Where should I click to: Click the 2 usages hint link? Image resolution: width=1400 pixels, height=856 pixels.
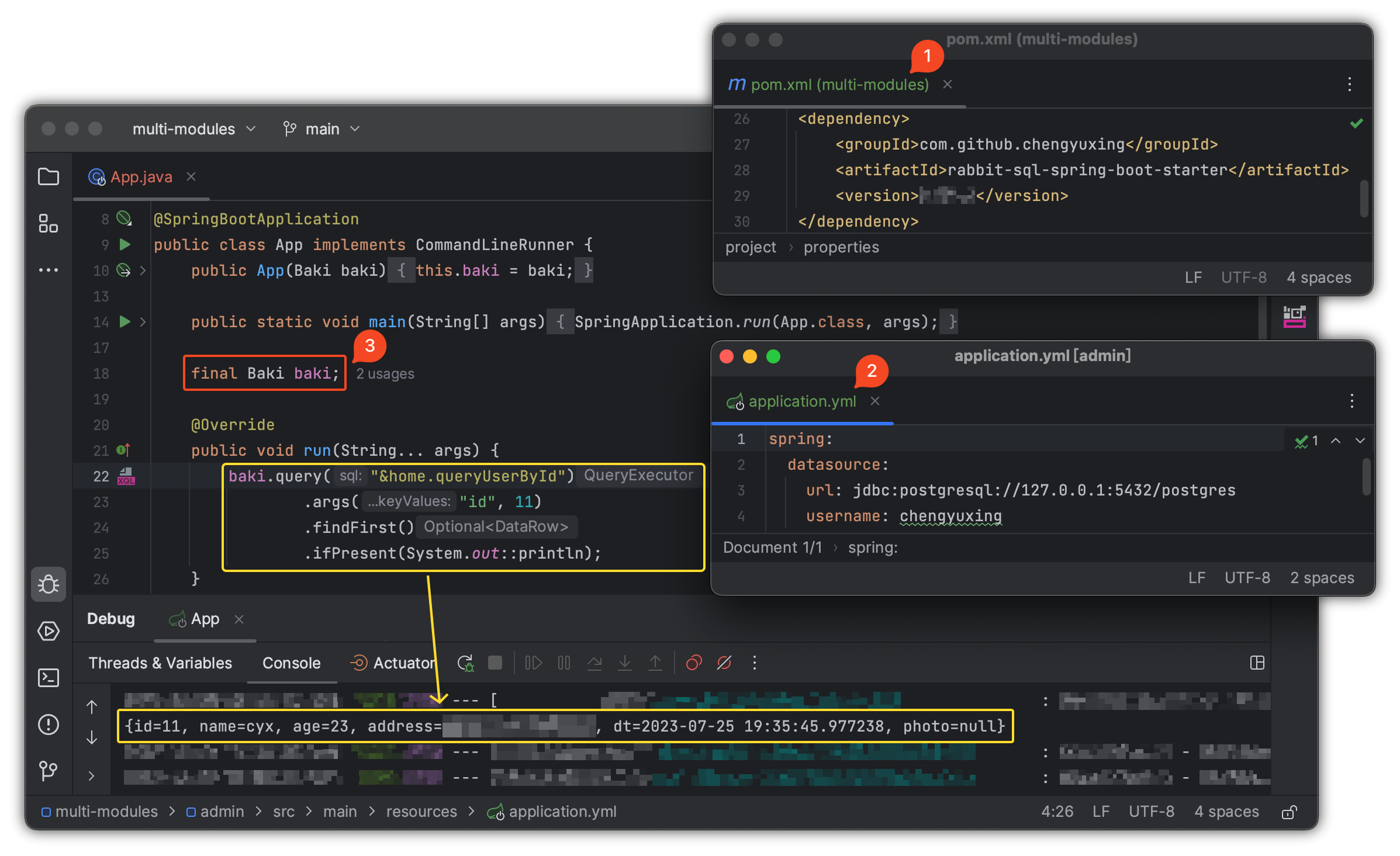pyautogui.click(x=385, y=373)
